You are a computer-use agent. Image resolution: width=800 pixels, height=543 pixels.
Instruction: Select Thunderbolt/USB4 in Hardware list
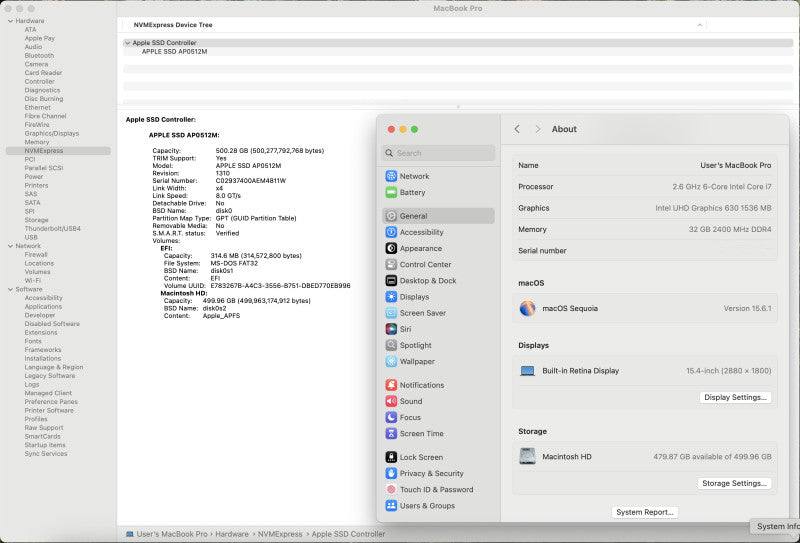(53, 229)
